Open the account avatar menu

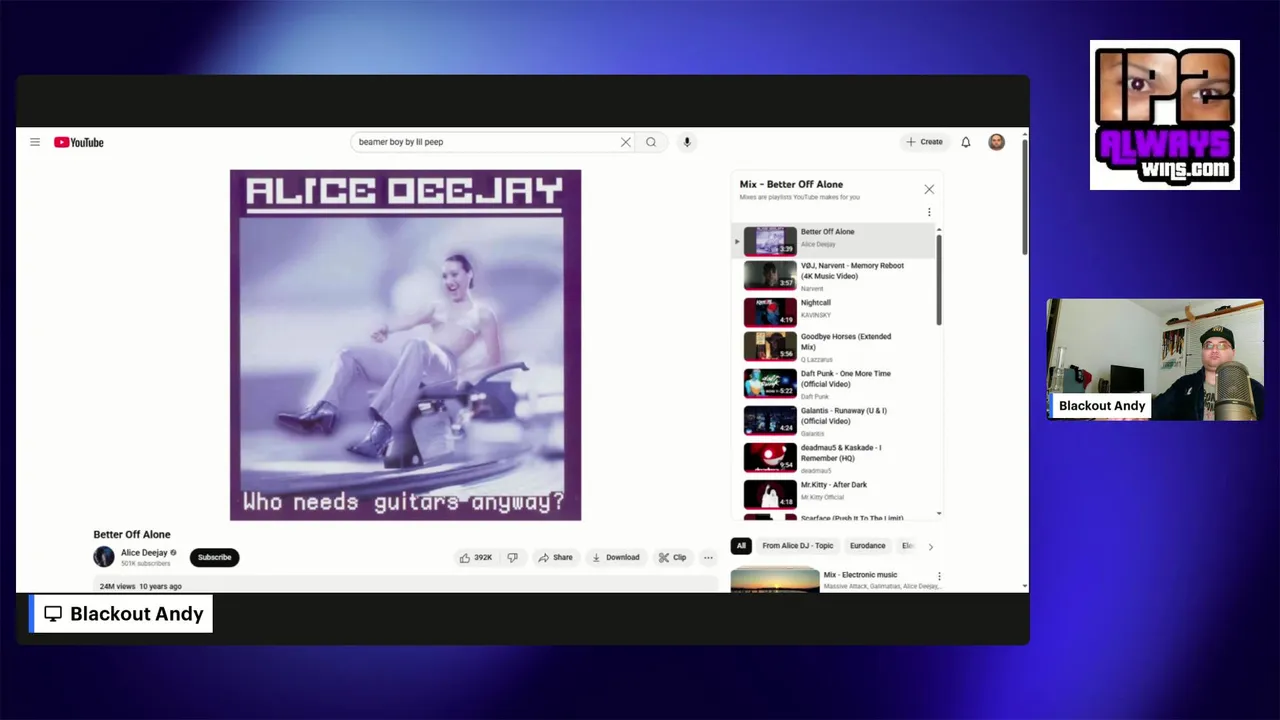[x=996, y=142]
